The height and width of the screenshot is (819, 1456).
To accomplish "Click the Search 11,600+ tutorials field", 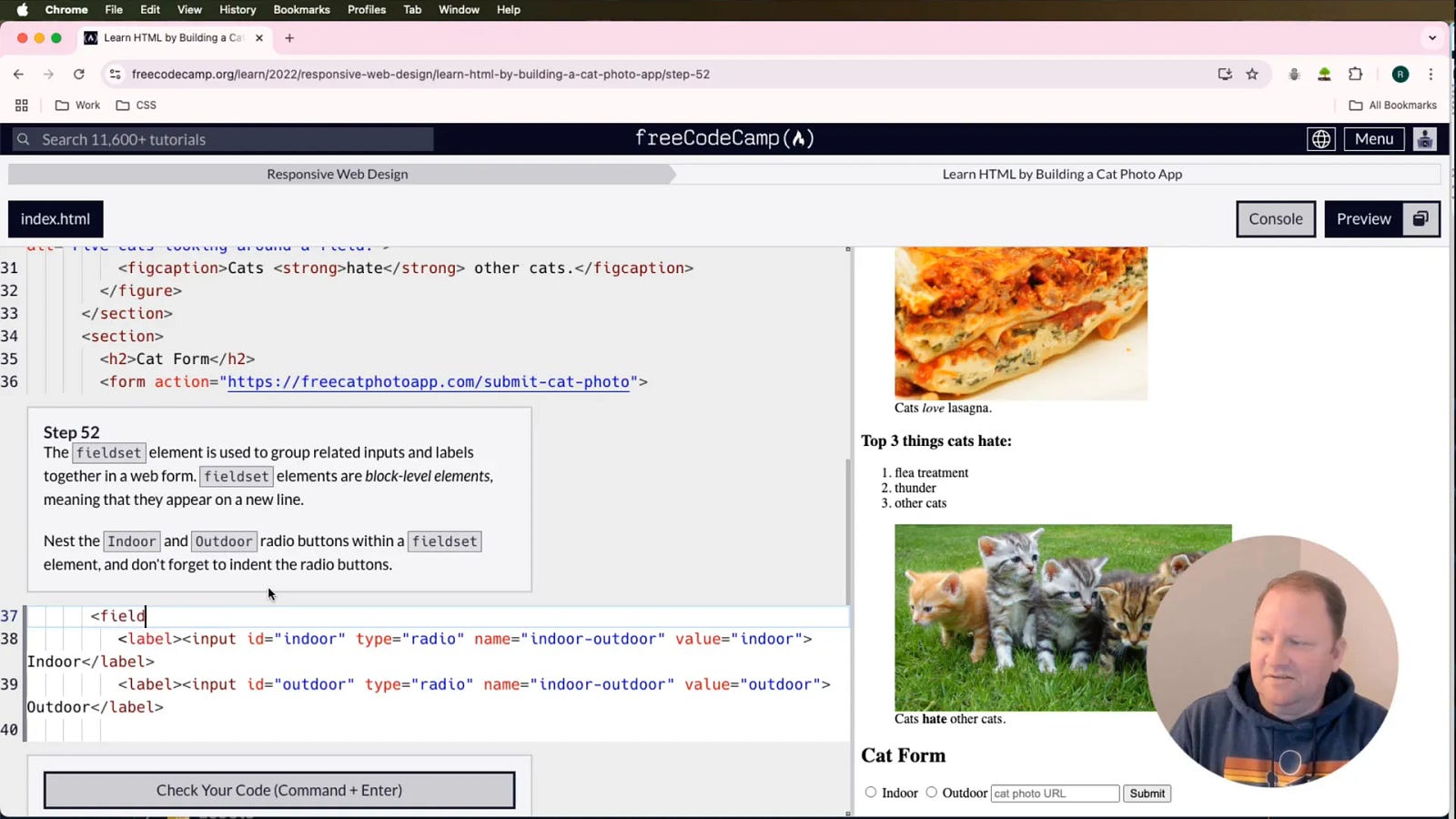I will coord(223,139).
